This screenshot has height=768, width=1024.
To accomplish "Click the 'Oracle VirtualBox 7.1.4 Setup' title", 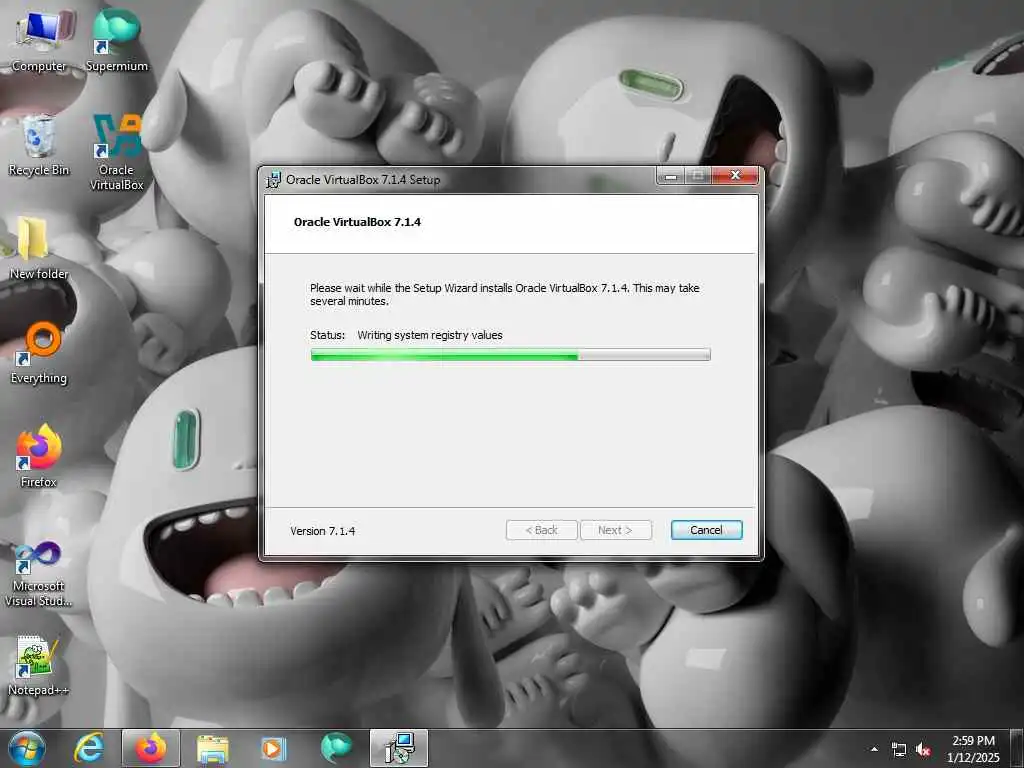I will [363, 180].
